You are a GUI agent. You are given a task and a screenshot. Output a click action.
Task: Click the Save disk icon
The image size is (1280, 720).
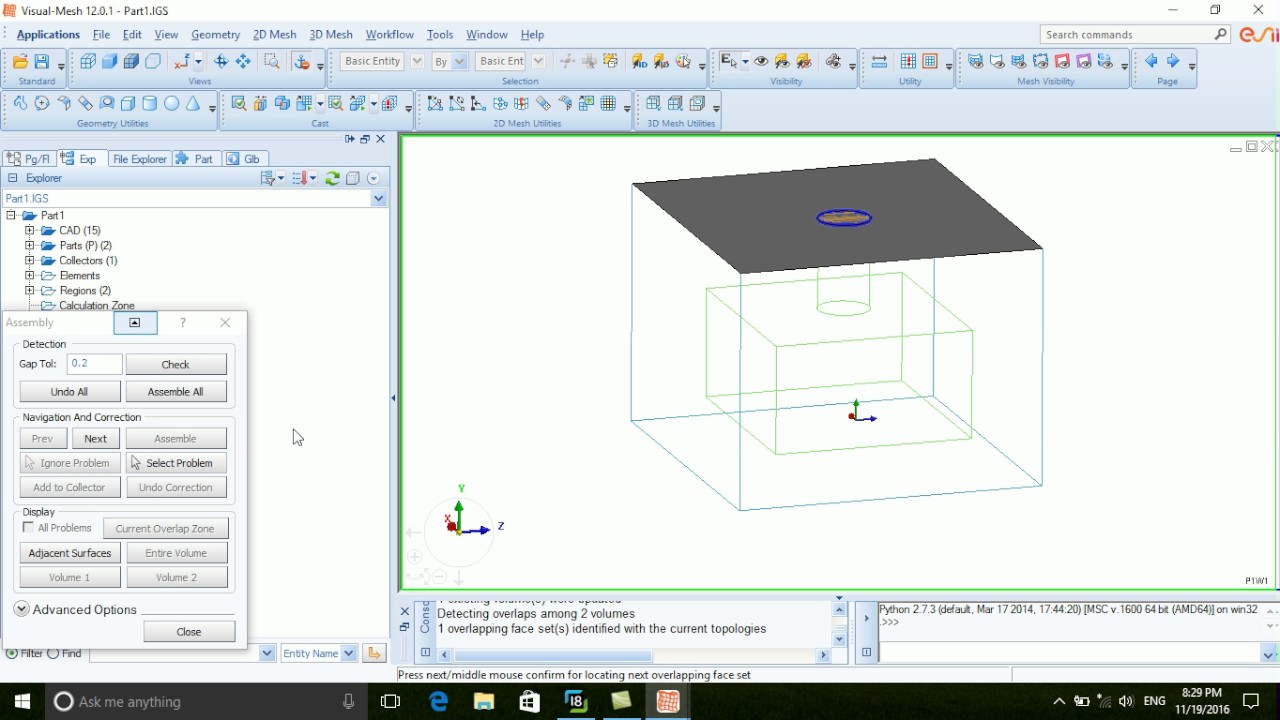[x=42, y=62]
